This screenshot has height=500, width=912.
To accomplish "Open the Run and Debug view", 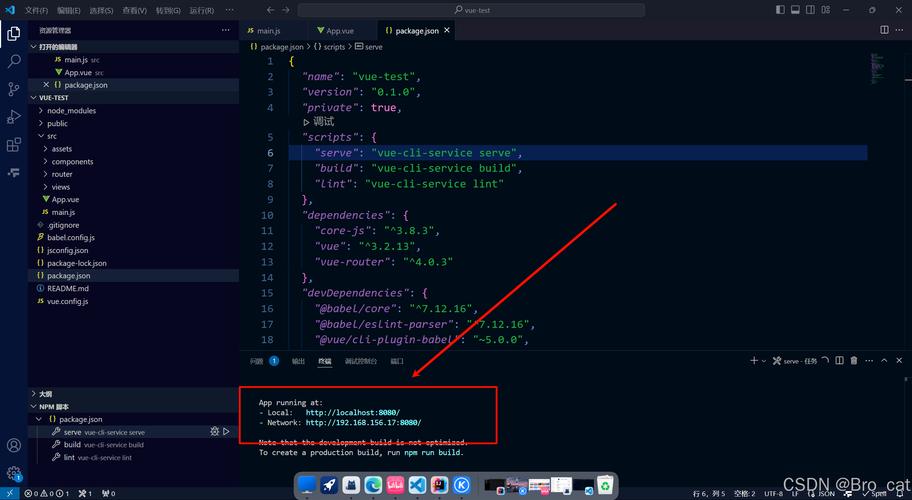I will (14, 117).
